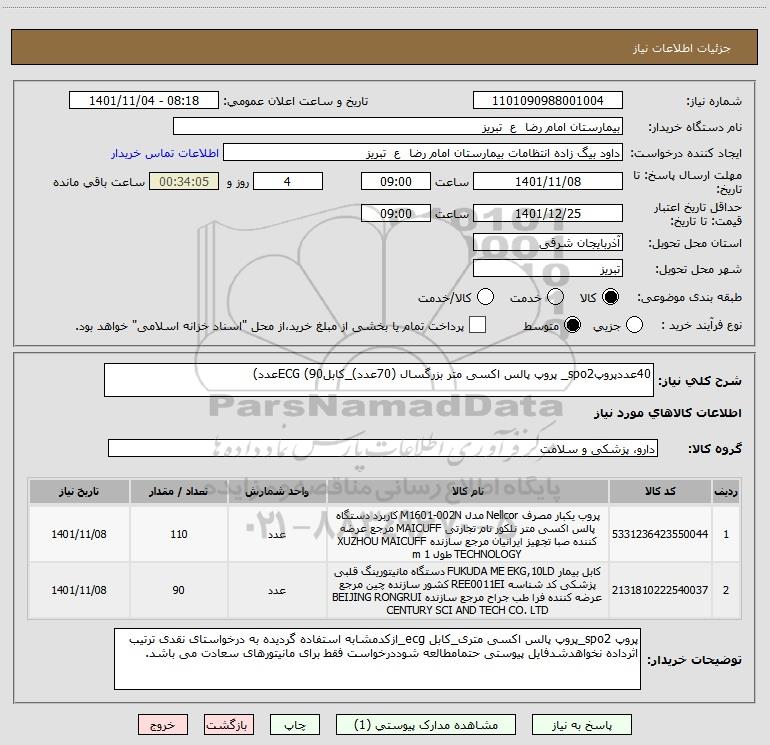Click the پاسخ به نیاز button
The width and height of the screenshot is (770, 745).
tap(581, 725)
